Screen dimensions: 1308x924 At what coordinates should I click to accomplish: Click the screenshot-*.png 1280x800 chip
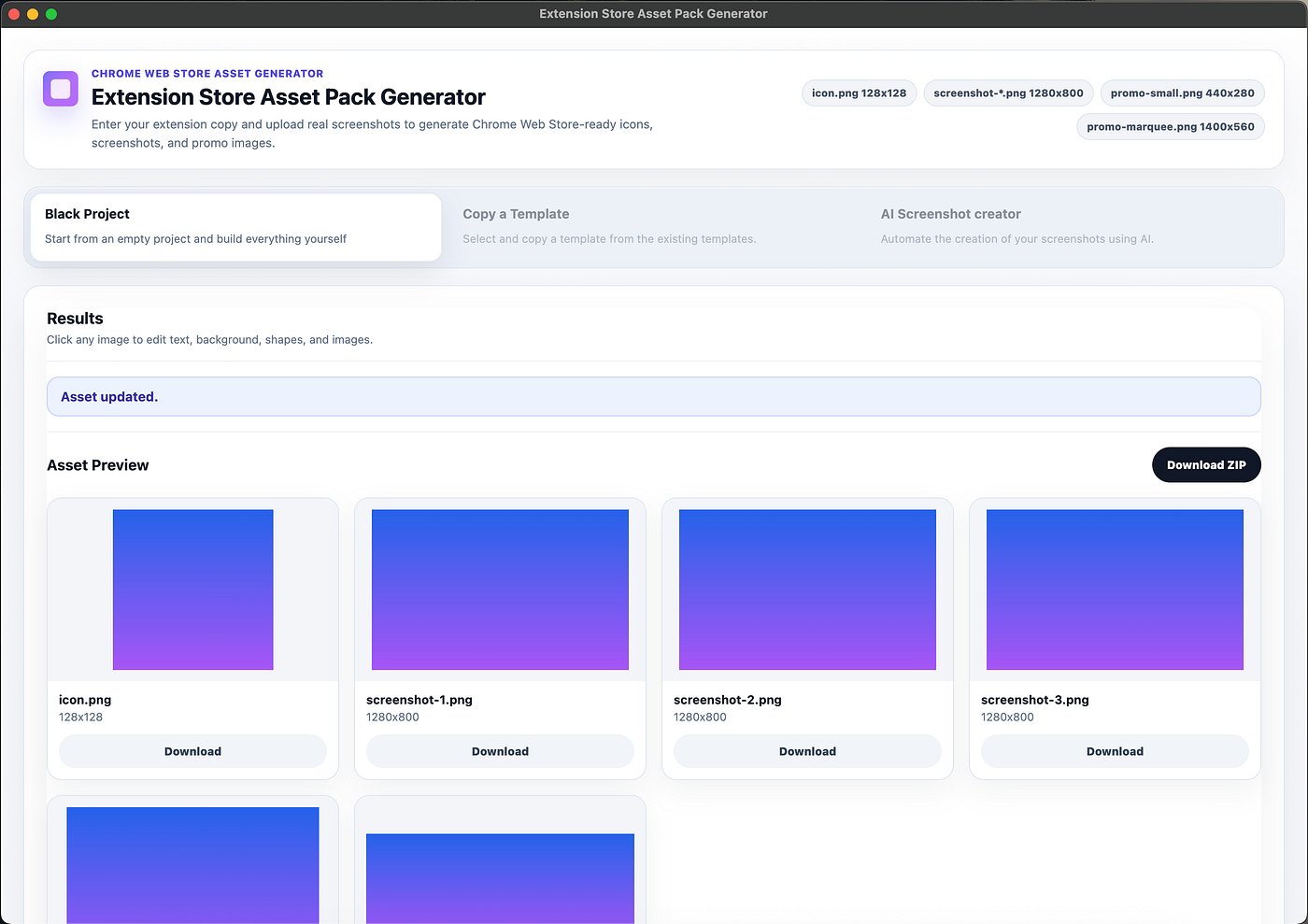[x=1008, y=93]
